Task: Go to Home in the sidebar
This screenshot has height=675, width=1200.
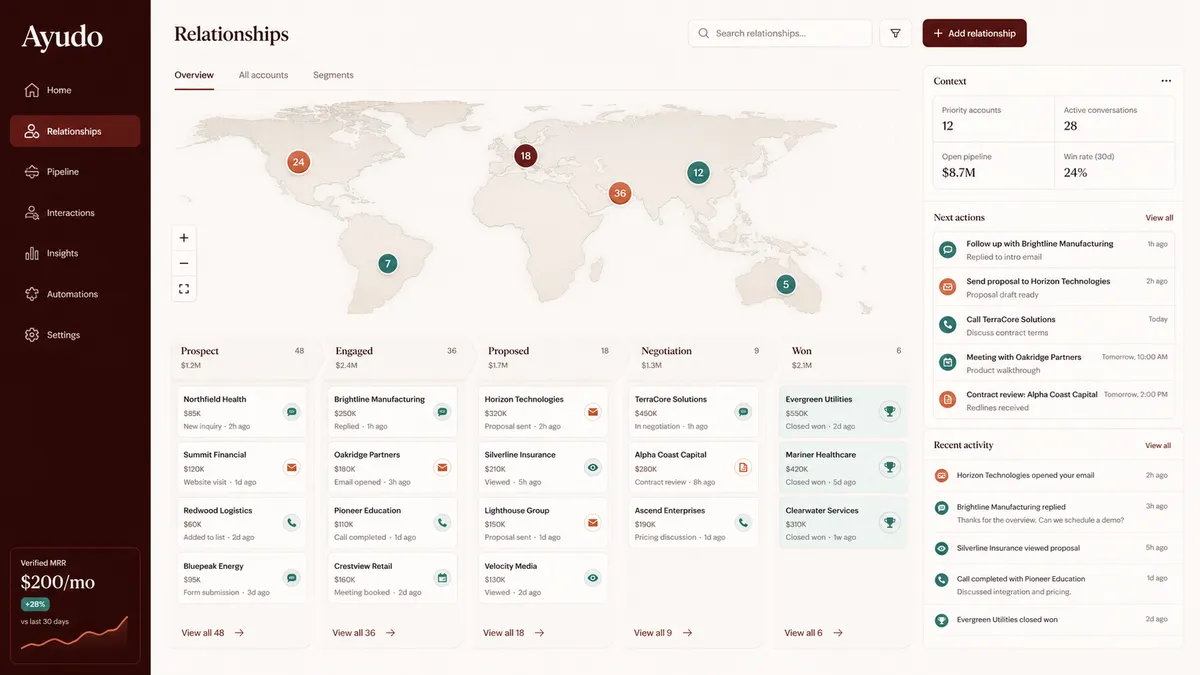Action: click(x=75, y=90)
